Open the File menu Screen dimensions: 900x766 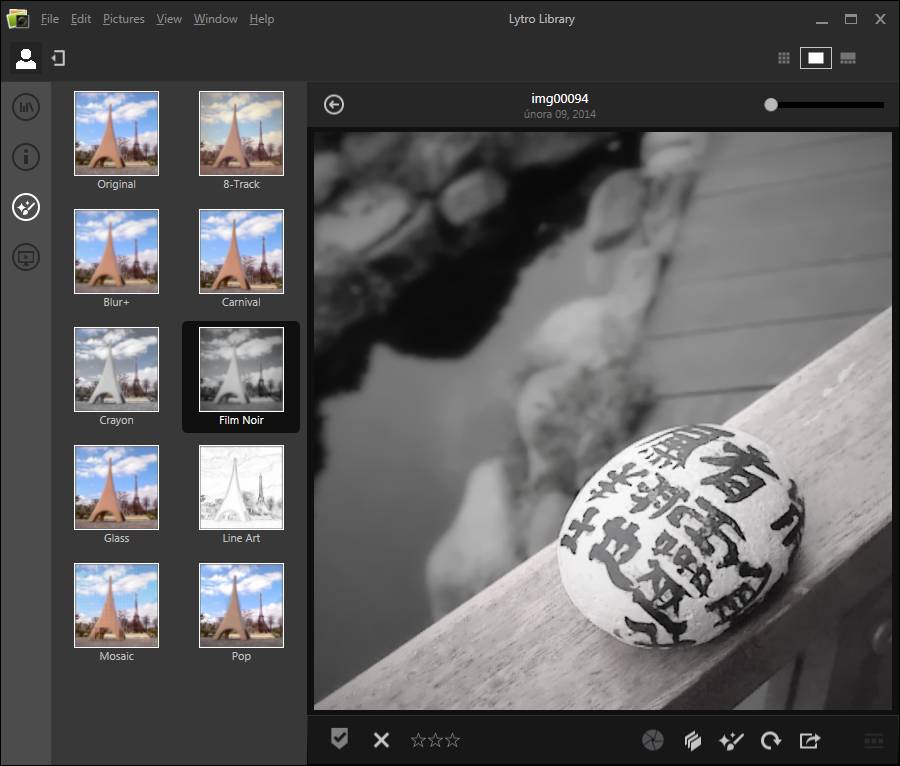tap(50, 19)
